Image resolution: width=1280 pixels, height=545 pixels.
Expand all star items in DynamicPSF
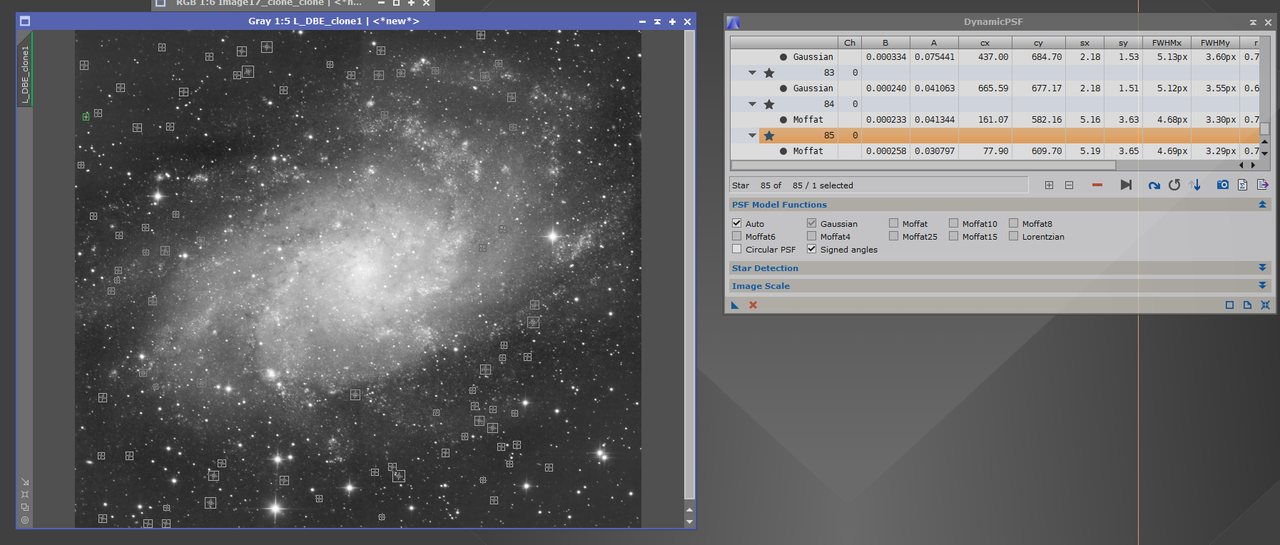coord(1049,185)
